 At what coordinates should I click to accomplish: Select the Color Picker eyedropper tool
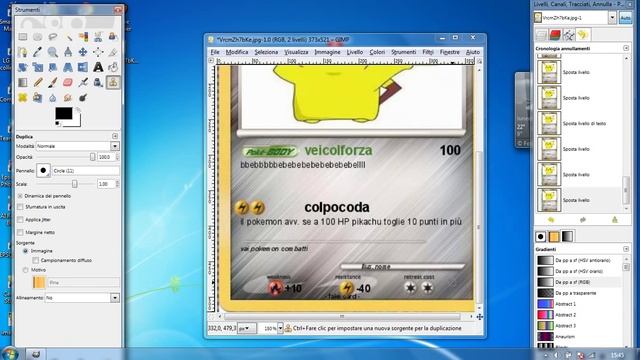click(38, 52)
